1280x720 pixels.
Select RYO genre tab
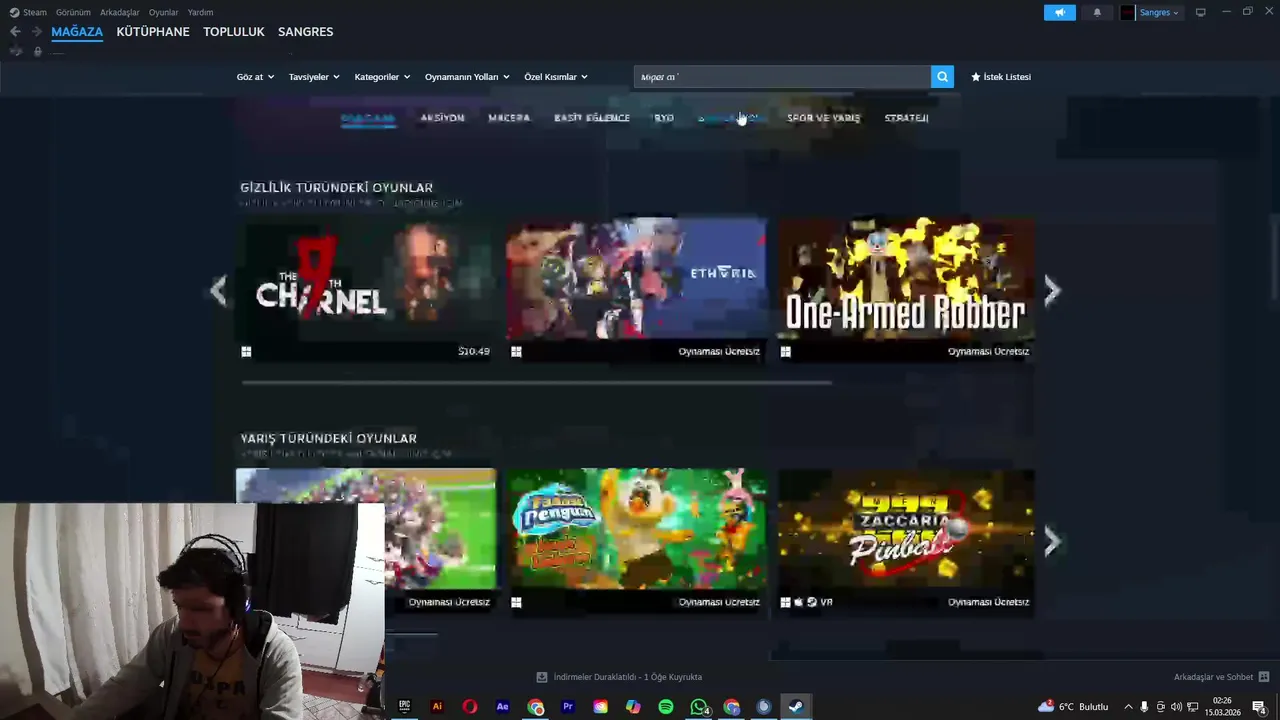tap(664, 118)
